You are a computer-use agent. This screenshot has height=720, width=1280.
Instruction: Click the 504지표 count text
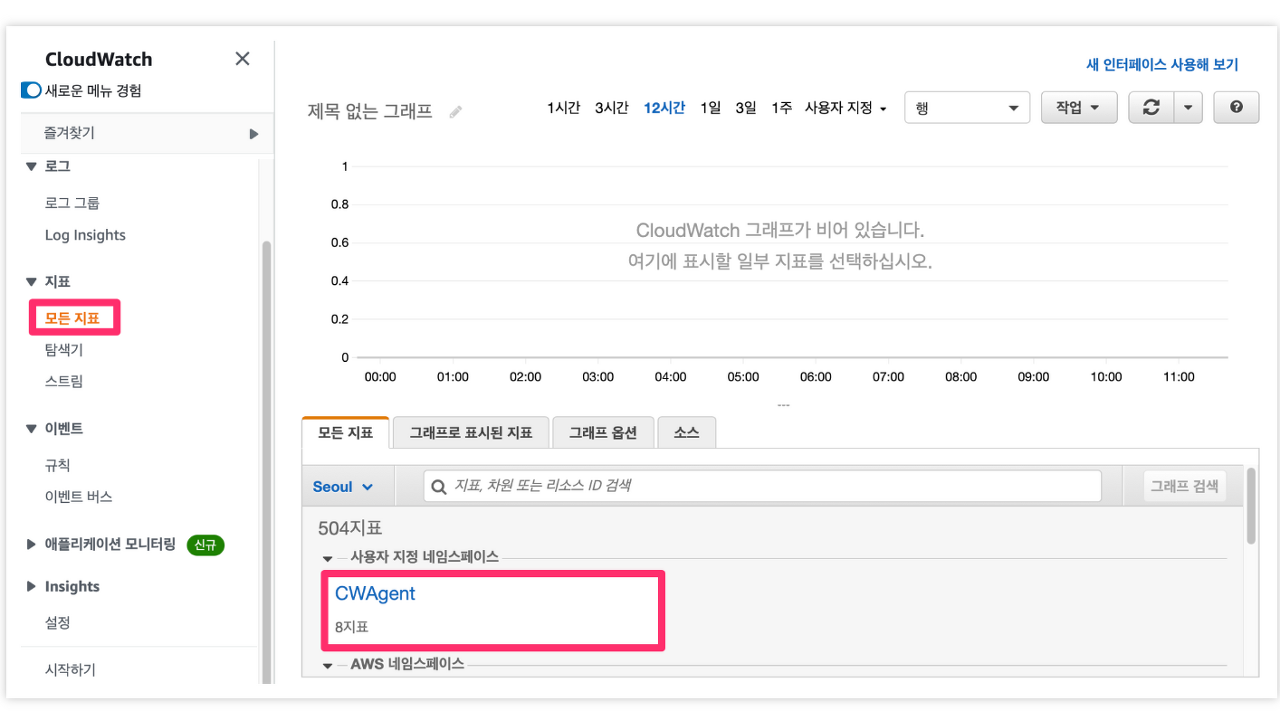[x=350, y=528]
